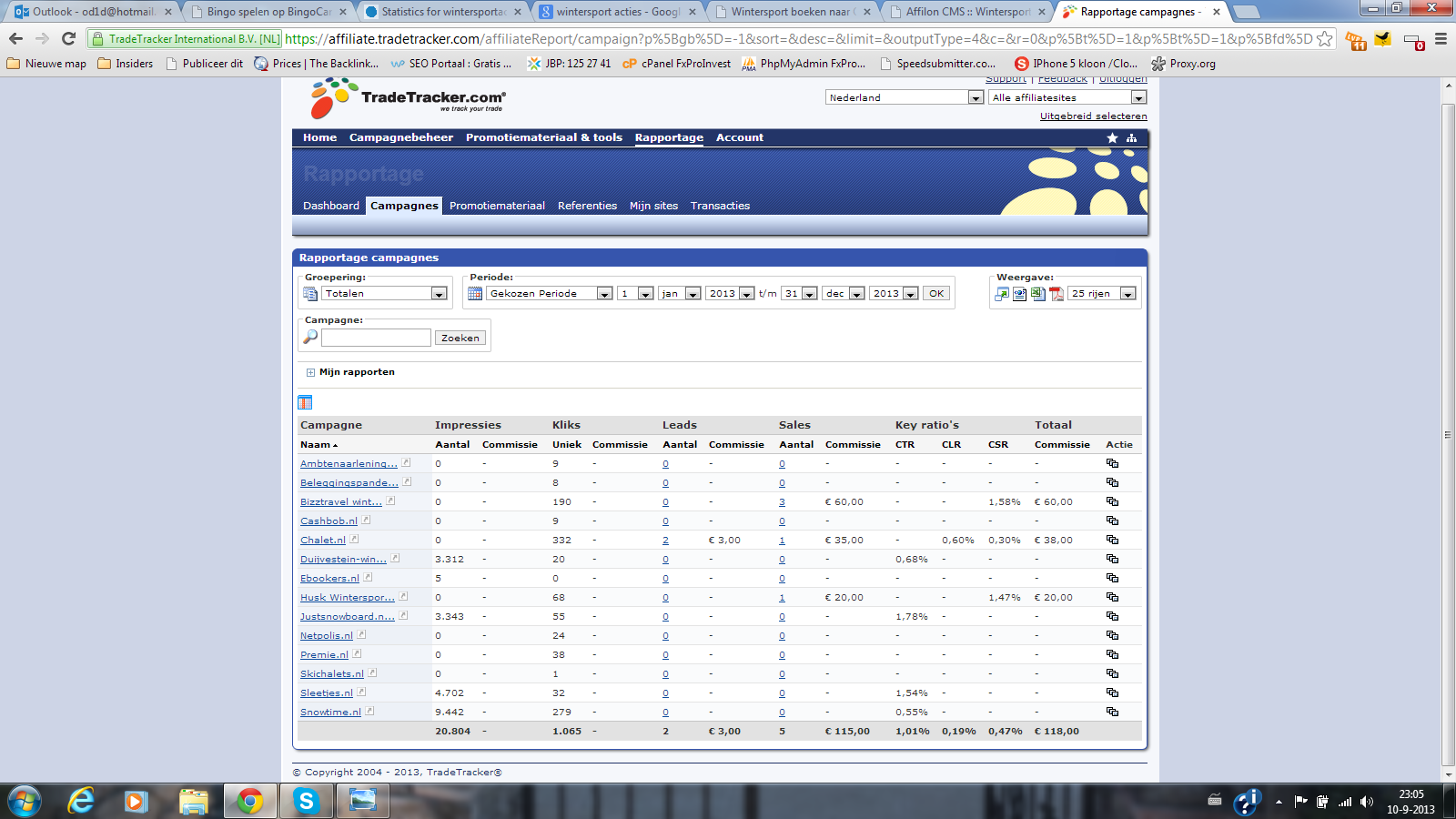The image size is (1456, 819).
Task: Open Chrome menu button
Action: click(1441, 39)
